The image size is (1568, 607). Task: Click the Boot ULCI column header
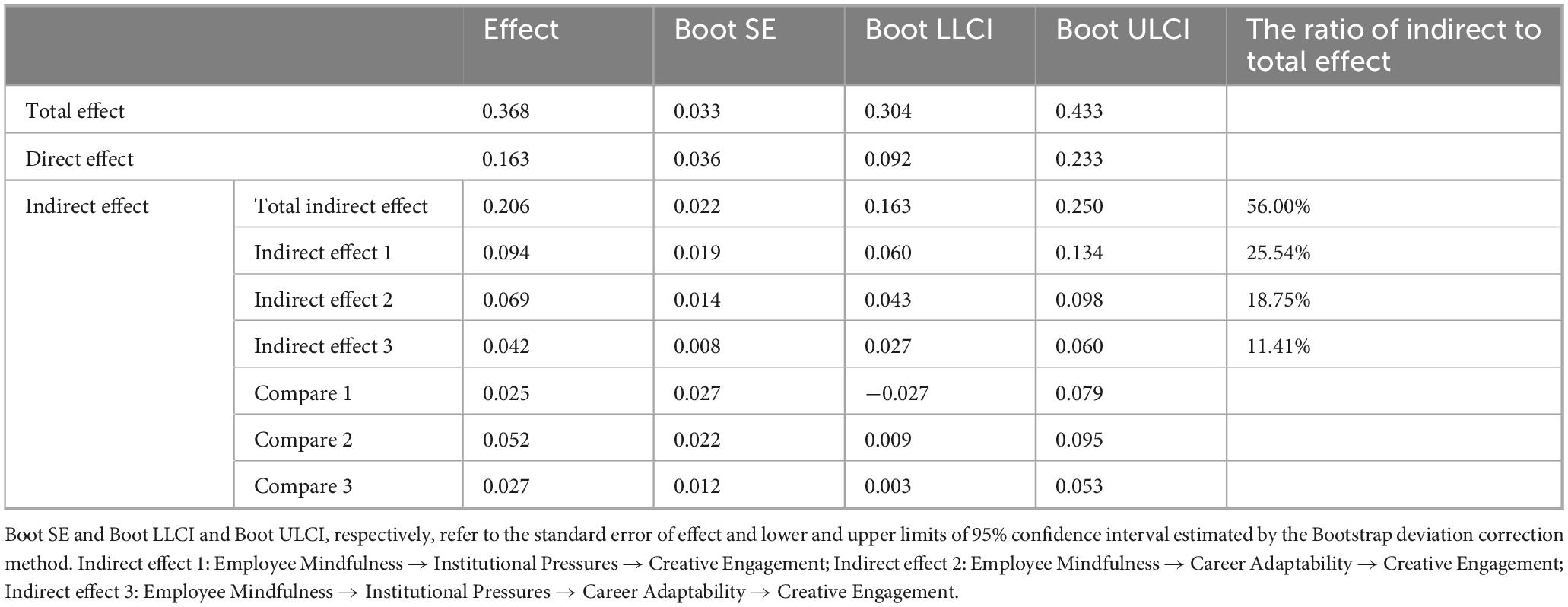pyautogui.click(x=1122, y=30)
